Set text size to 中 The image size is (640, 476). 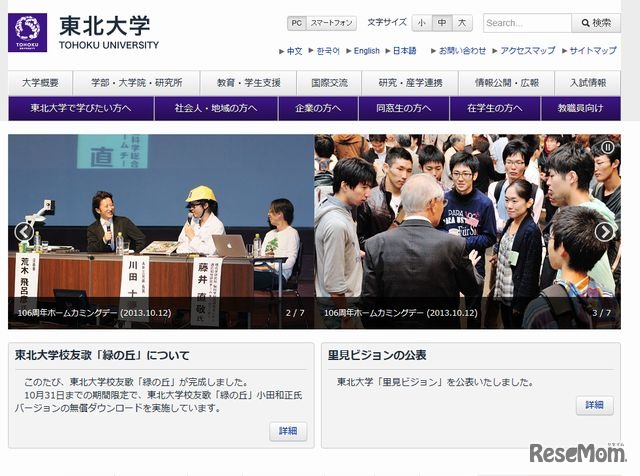point(442,23)
